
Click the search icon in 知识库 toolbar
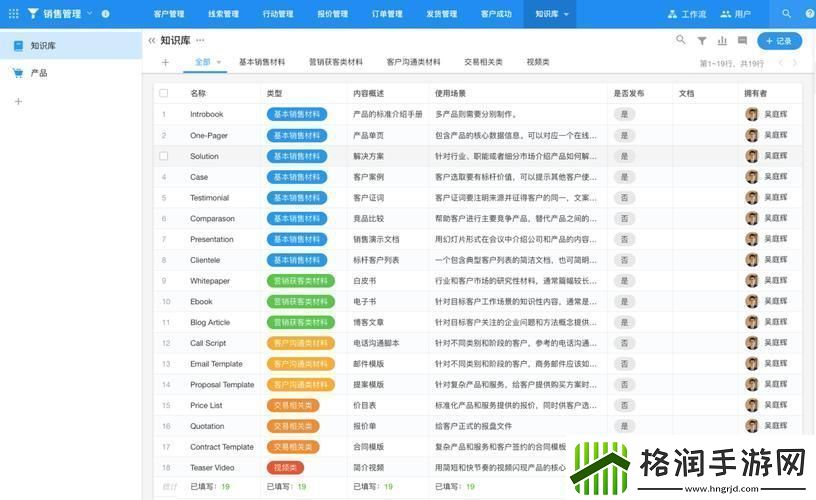(x=681, y=41)
